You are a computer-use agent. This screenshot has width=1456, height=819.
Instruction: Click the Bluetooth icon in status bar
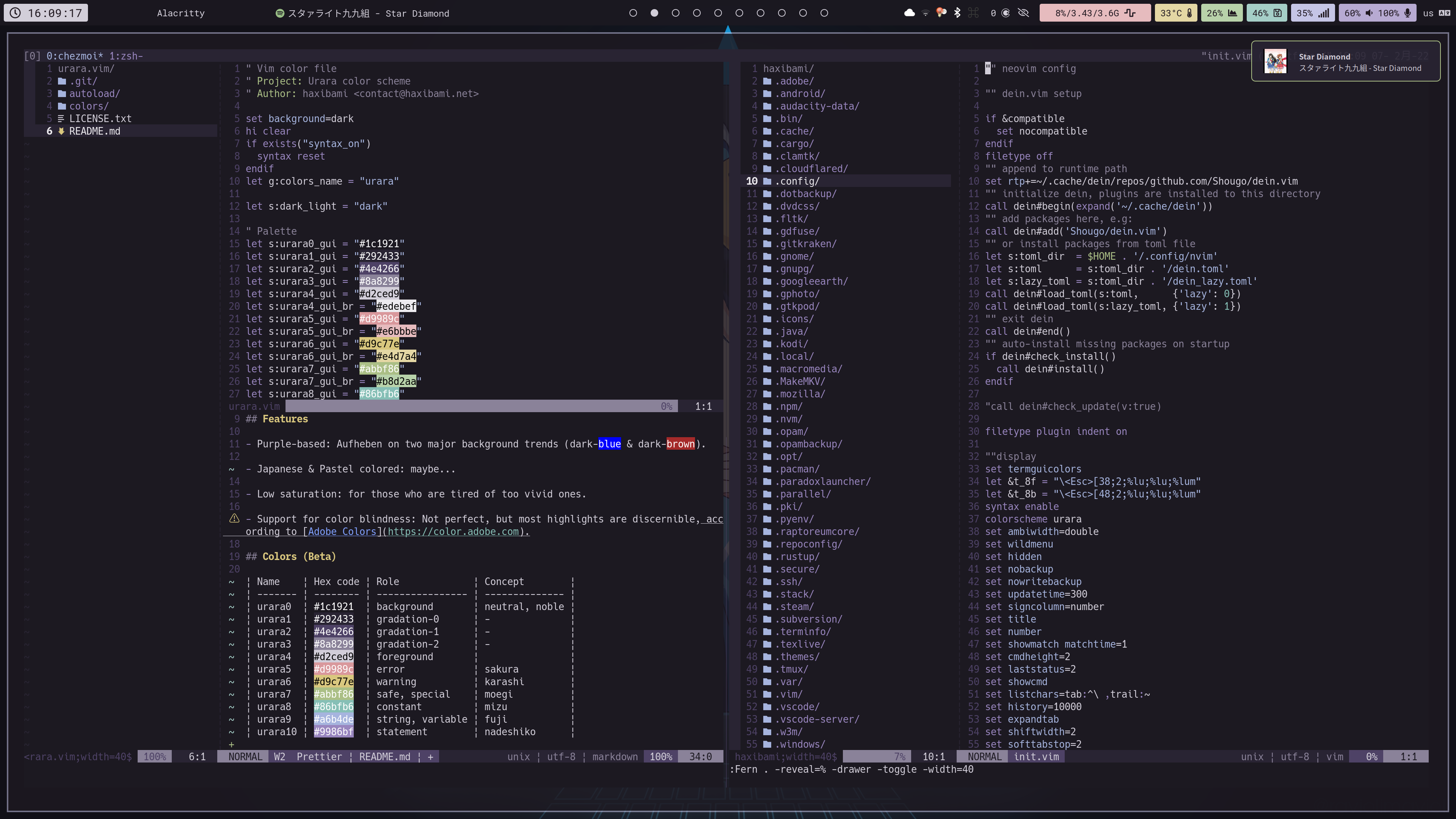(x=957, y=13)
